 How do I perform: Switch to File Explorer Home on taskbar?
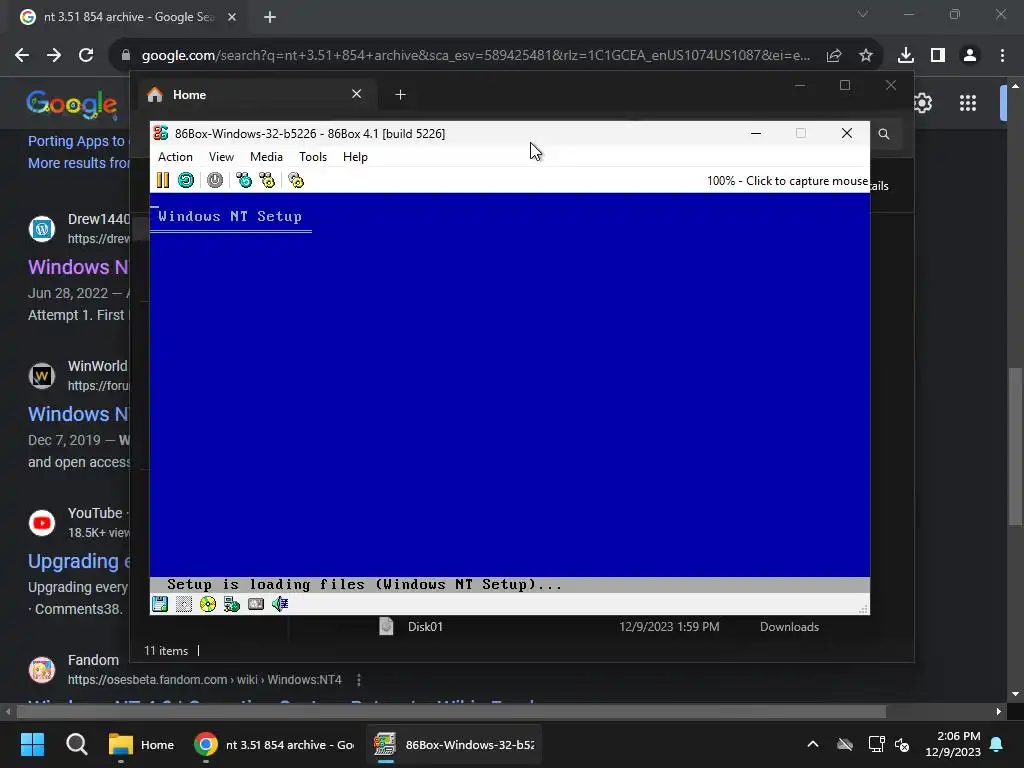pyautogui.click(x=141, y=744)
